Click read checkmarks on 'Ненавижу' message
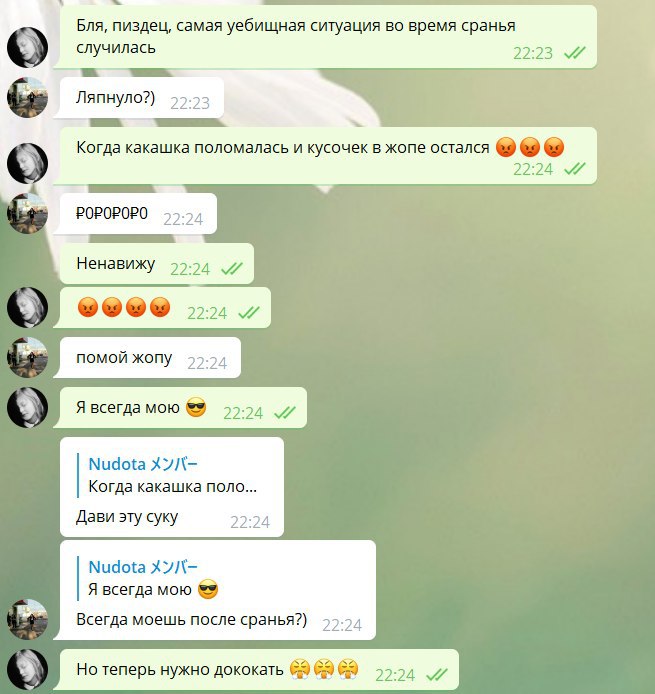Viewport: 655px width, 694px height. 231,269
